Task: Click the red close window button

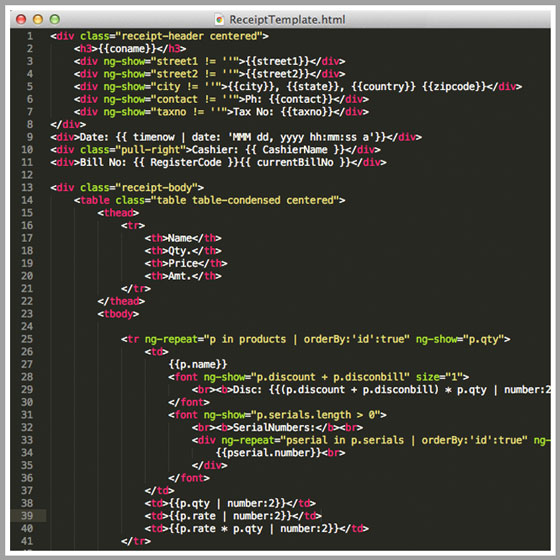Action: tap(21, 19)
